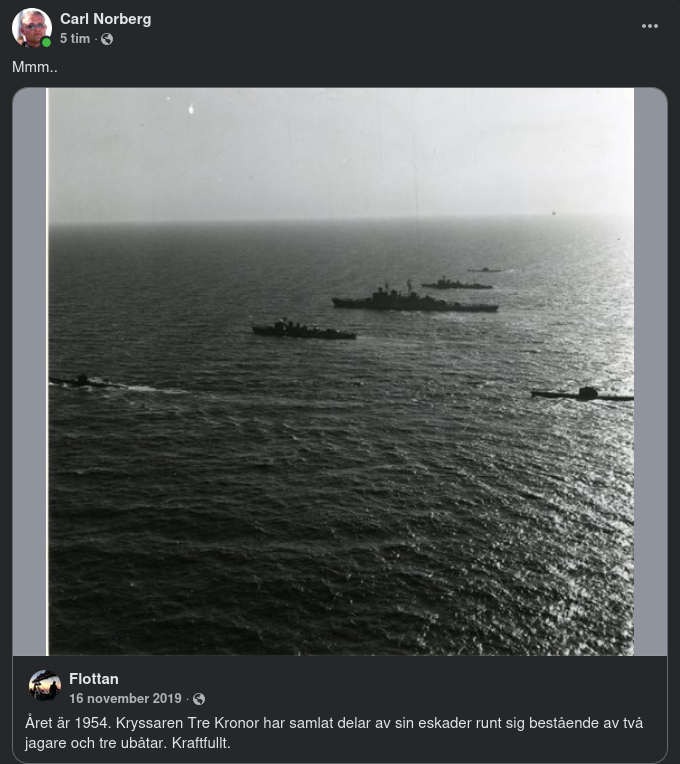Click the green online status dot
The height and width of the screenshot is (764, 680).
tap(46, 43)
